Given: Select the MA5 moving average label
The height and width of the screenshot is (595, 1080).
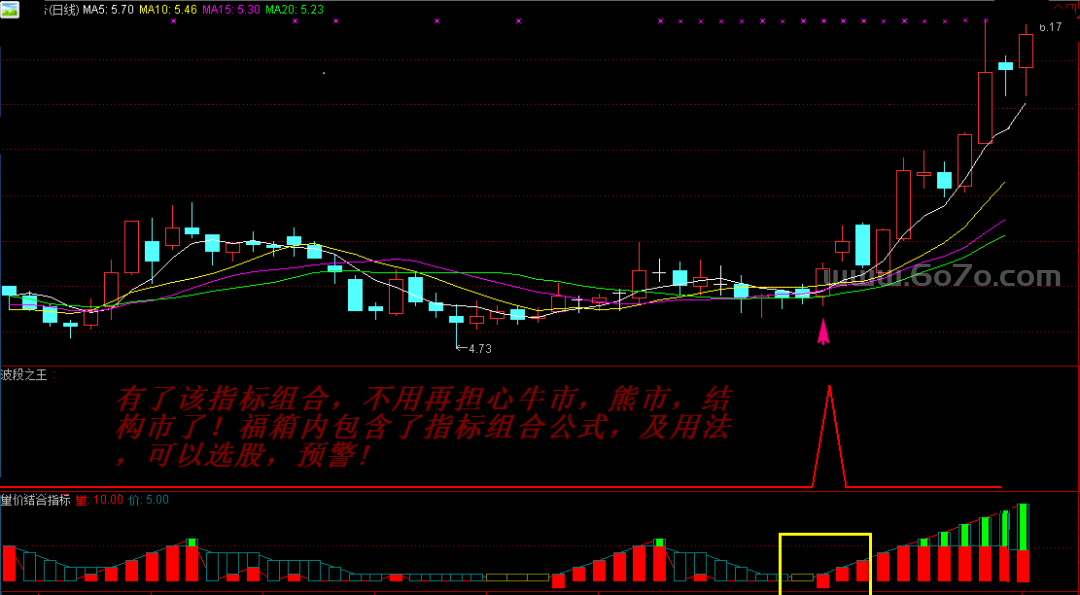Looking at the screenshot, I should point(106,9).
